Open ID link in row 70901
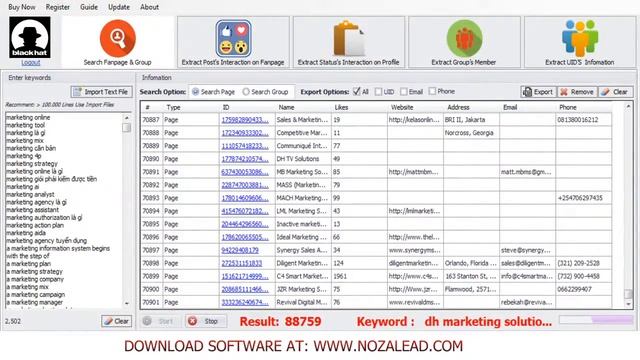Image resolution: width=640 pixels, height=360 pixels. point(245,302)
